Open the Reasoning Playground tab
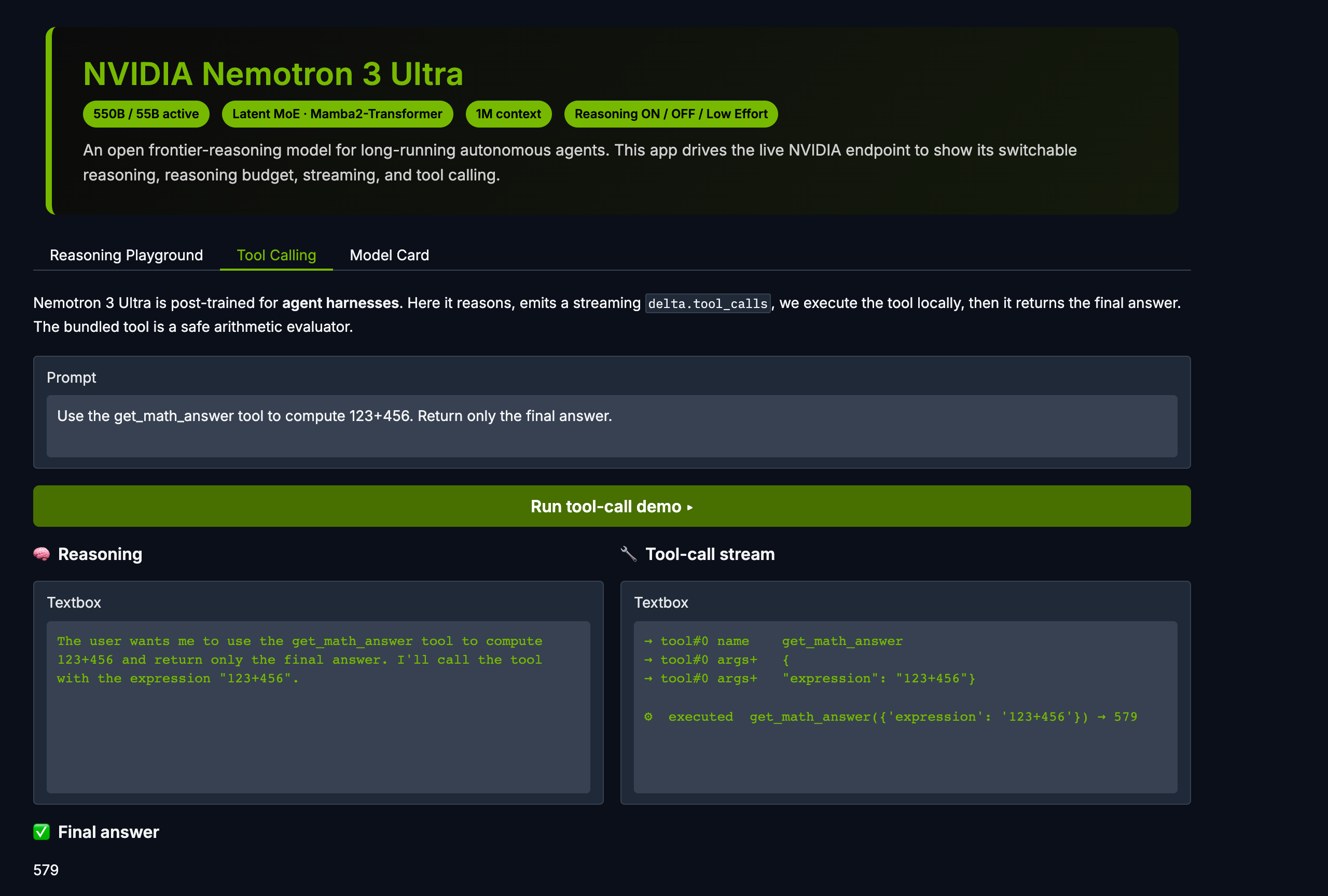Viewport: 1328px width, 896px height. coord(126,255)
